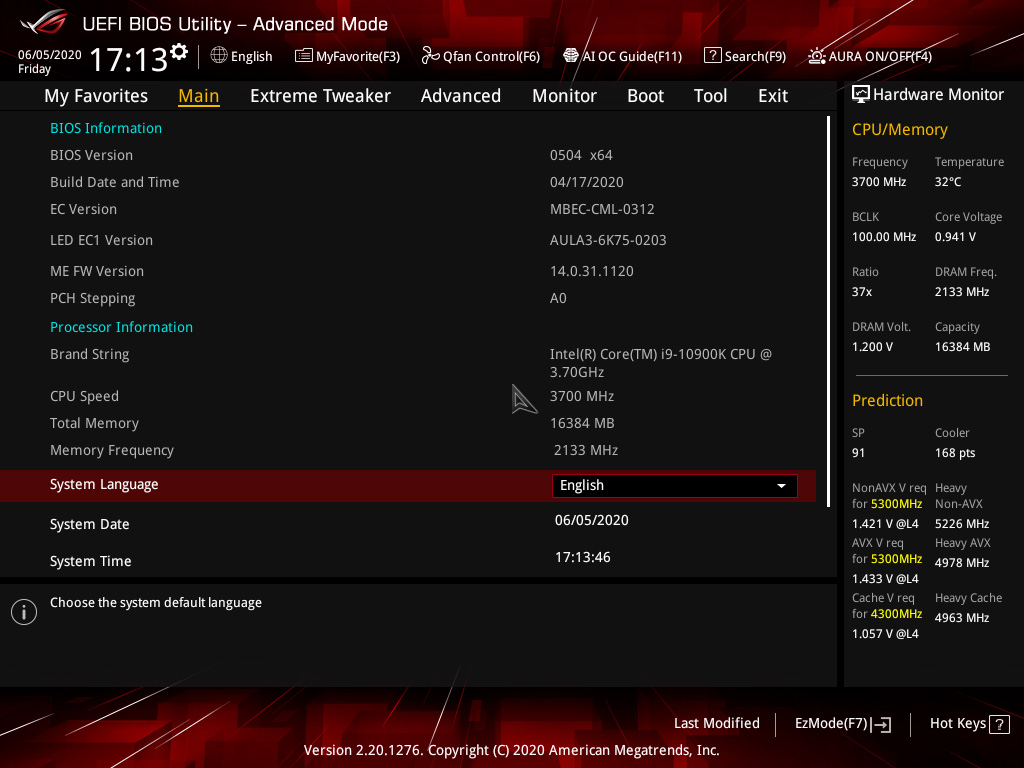Switch to Extreme Tweaker tab

point(320,96)
